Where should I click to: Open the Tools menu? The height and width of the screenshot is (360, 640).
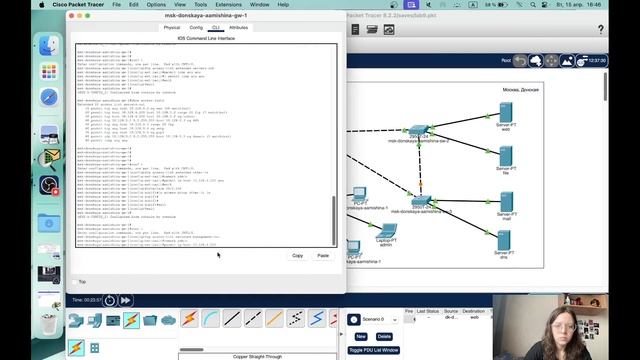(x=200, y=4)
